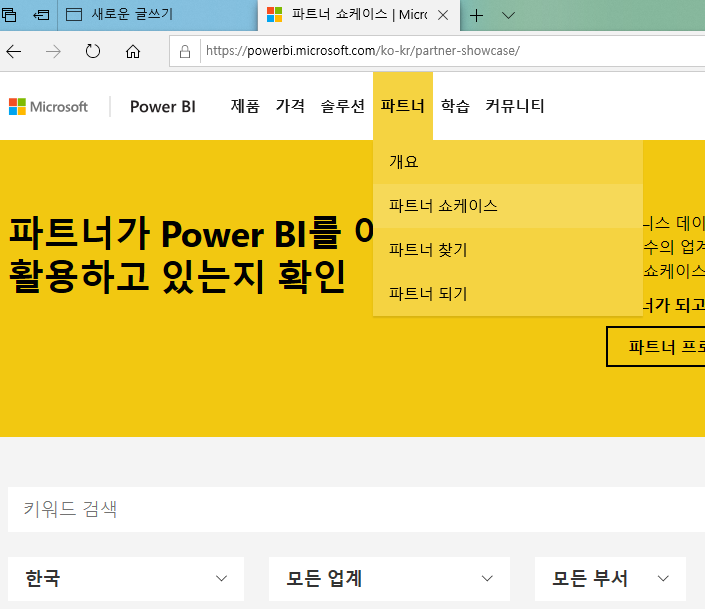The width and height of the screenshot is (705, 609).
Task: Open the 제품 menu
Action: coord(245,106)
